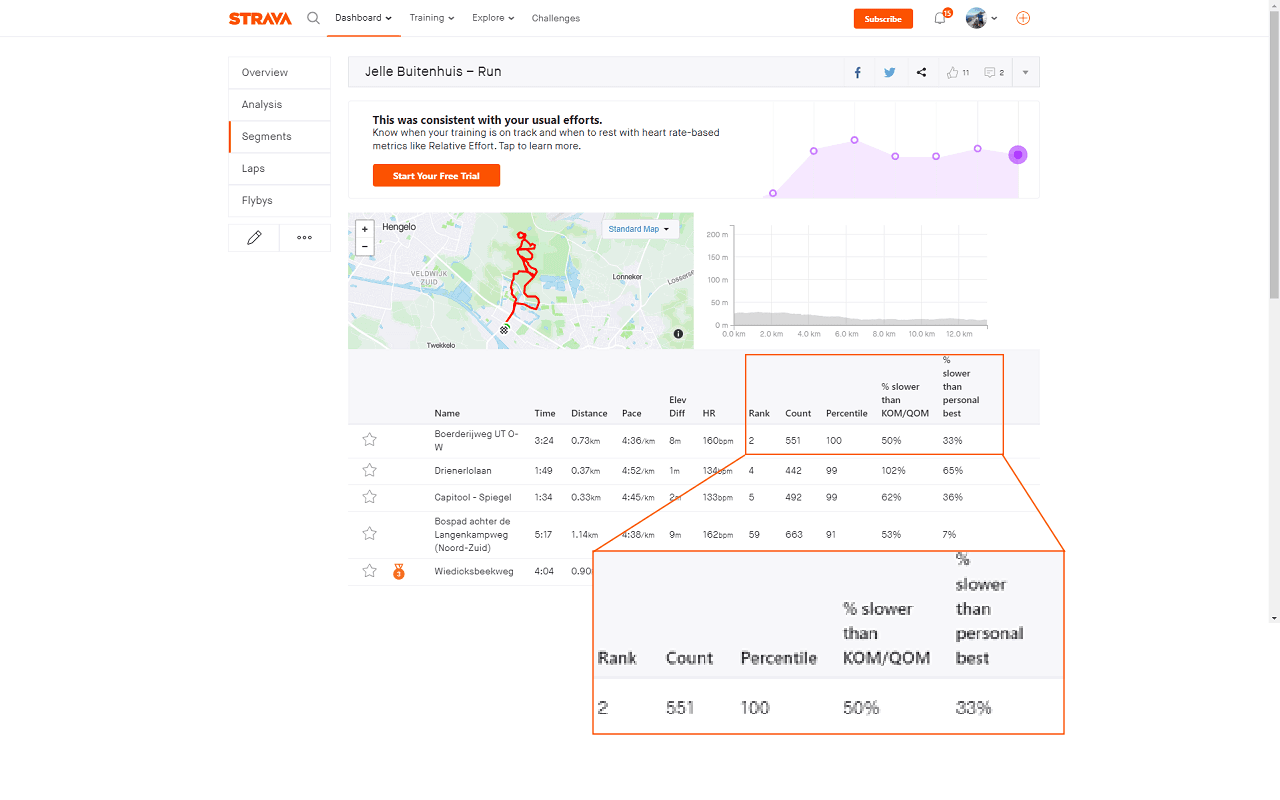Switch to the Laps tab
Image resolution: width=1280 pixels, height=800 pixels.
[x=279, y=169]
